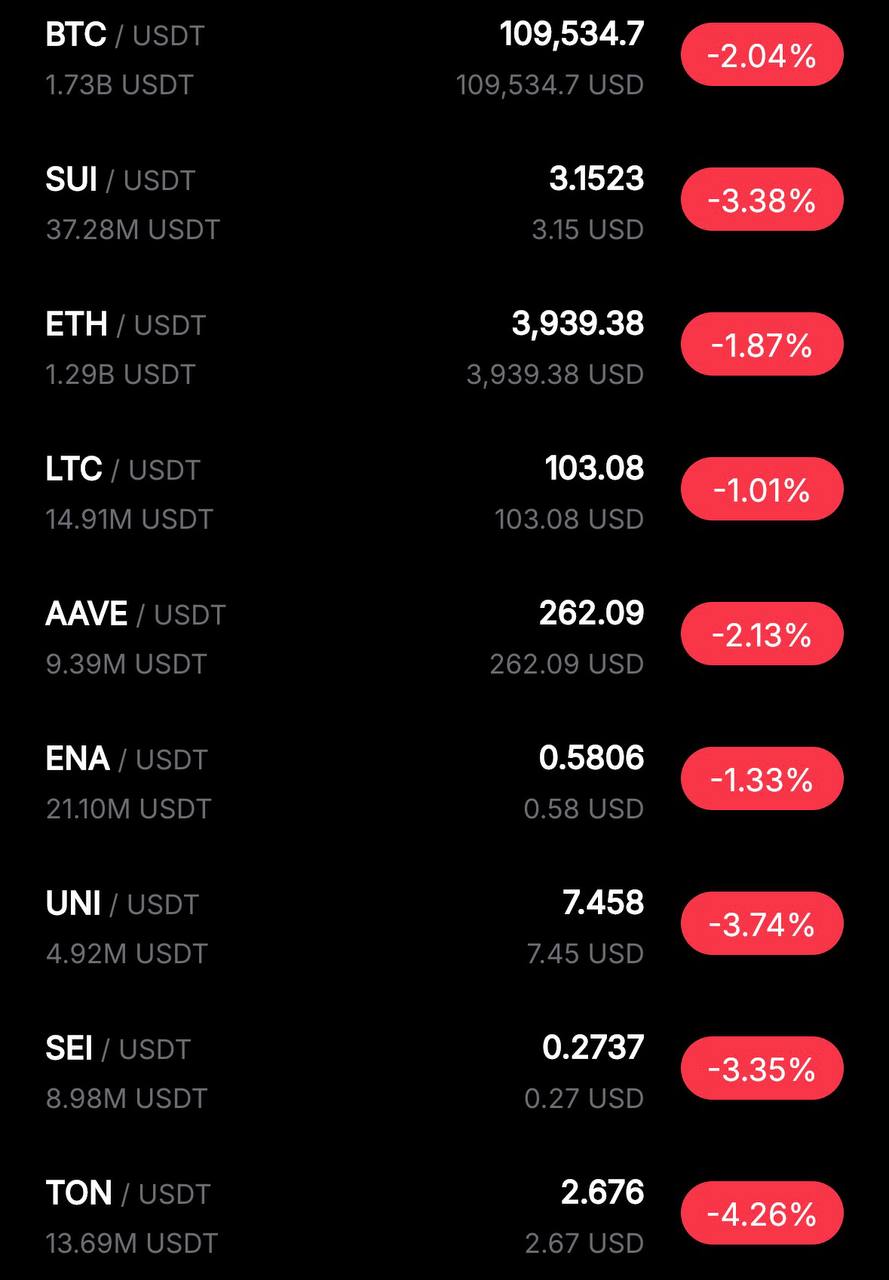Viewport: 889px width, 1280px height.
Task: Open the BTC / USDT pair
Action: 125,35
